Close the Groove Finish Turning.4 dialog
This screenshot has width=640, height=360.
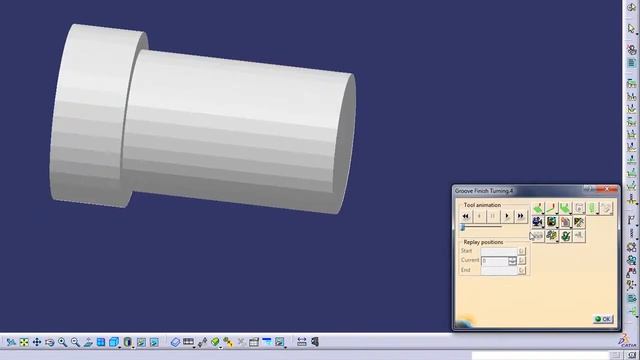point(607,189)
